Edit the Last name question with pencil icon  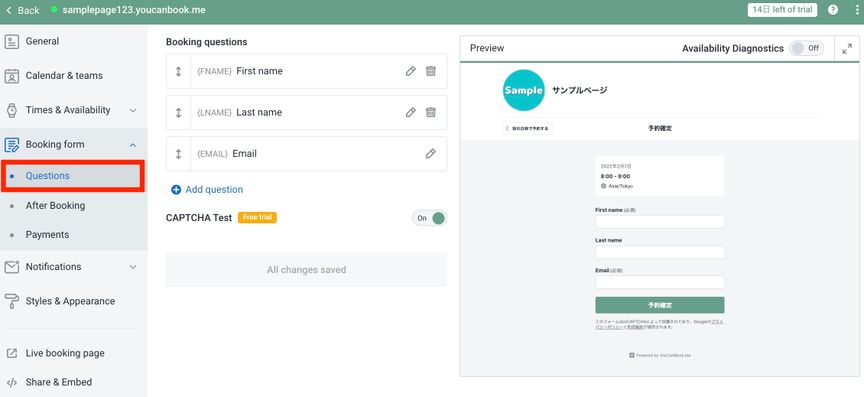click(411, 112)
